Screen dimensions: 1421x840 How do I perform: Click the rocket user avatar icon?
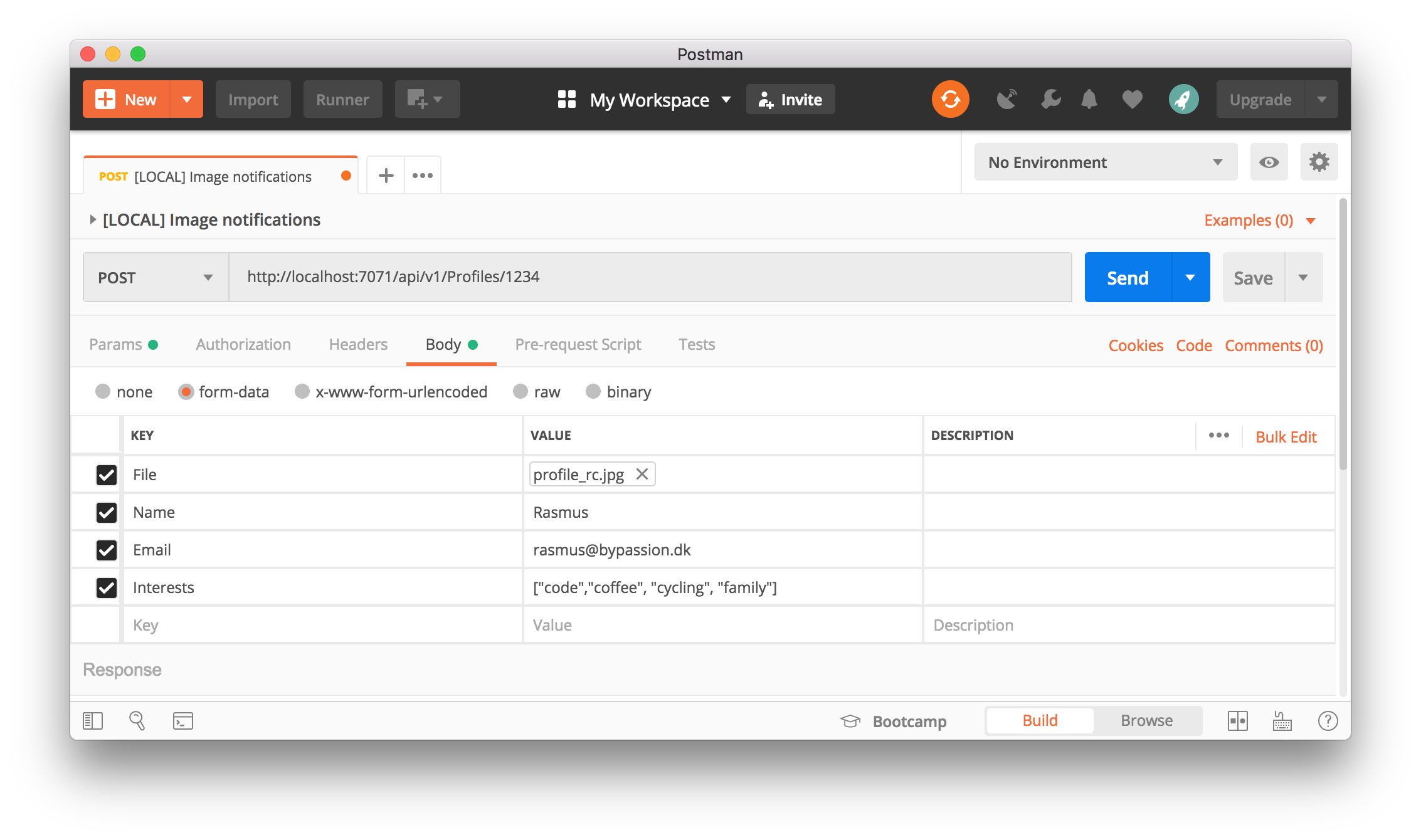pos(1183,99)
